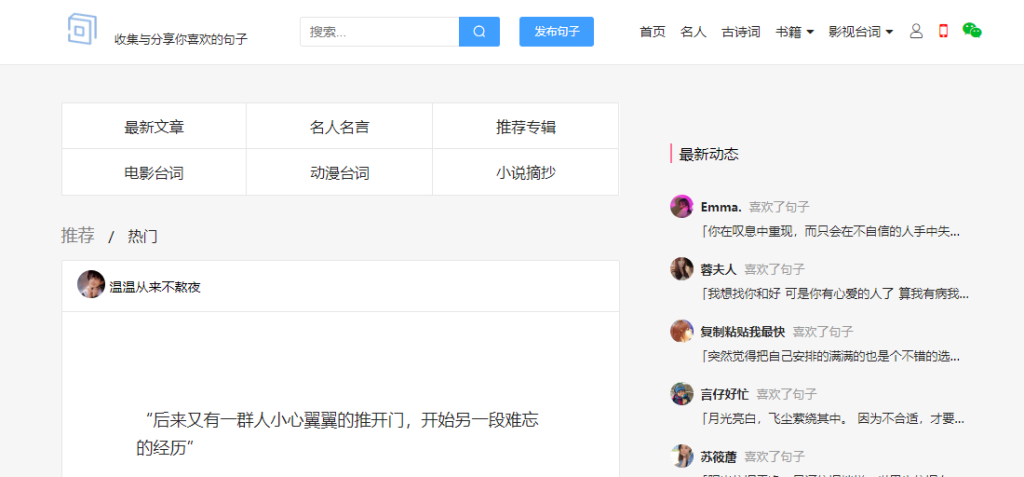The height and width of the screenshot is (477, 1024).
Task: Select the 电影台词 category
Action: pos(154,173)
